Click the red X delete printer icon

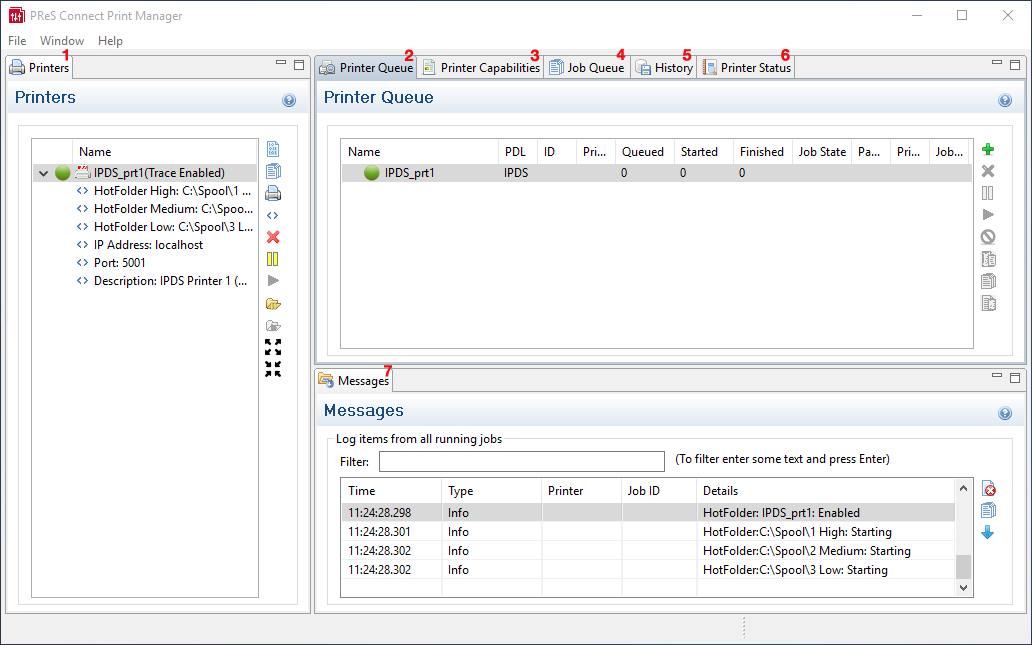[273, 237]
